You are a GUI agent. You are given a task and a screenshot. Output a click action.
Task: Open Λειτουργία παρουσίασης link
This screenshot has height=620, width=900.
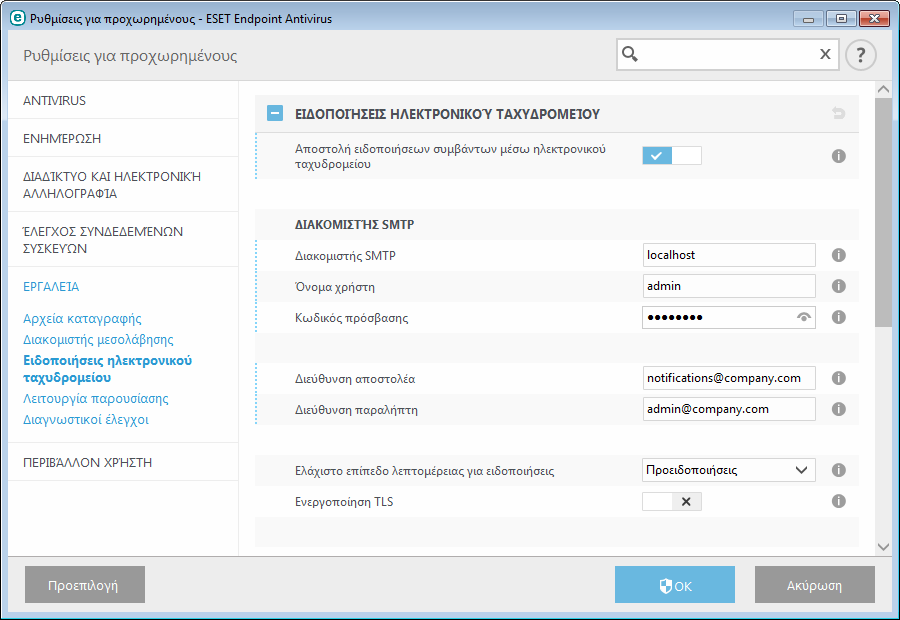pyautogui.click(x=96, y=398)
